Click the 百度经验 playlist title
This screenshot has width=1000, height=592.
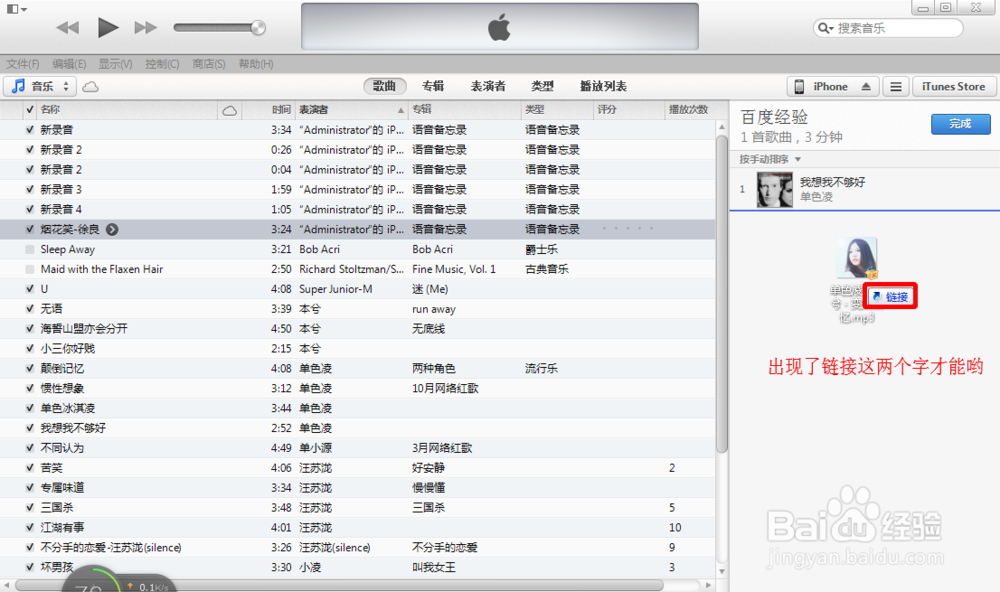coord(774,117)
